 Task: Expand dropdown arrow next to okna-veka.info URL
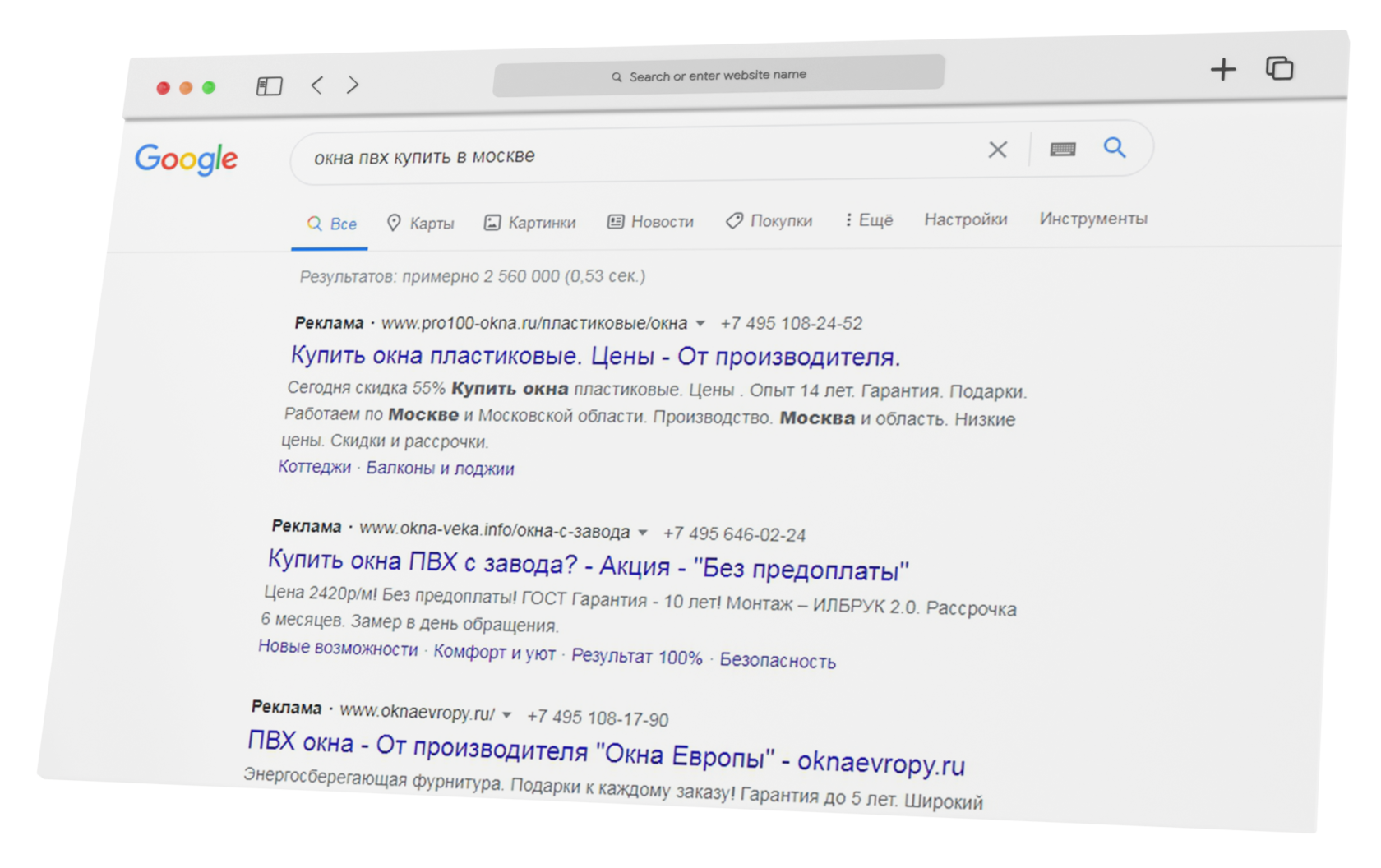click(x=643, y=533)
